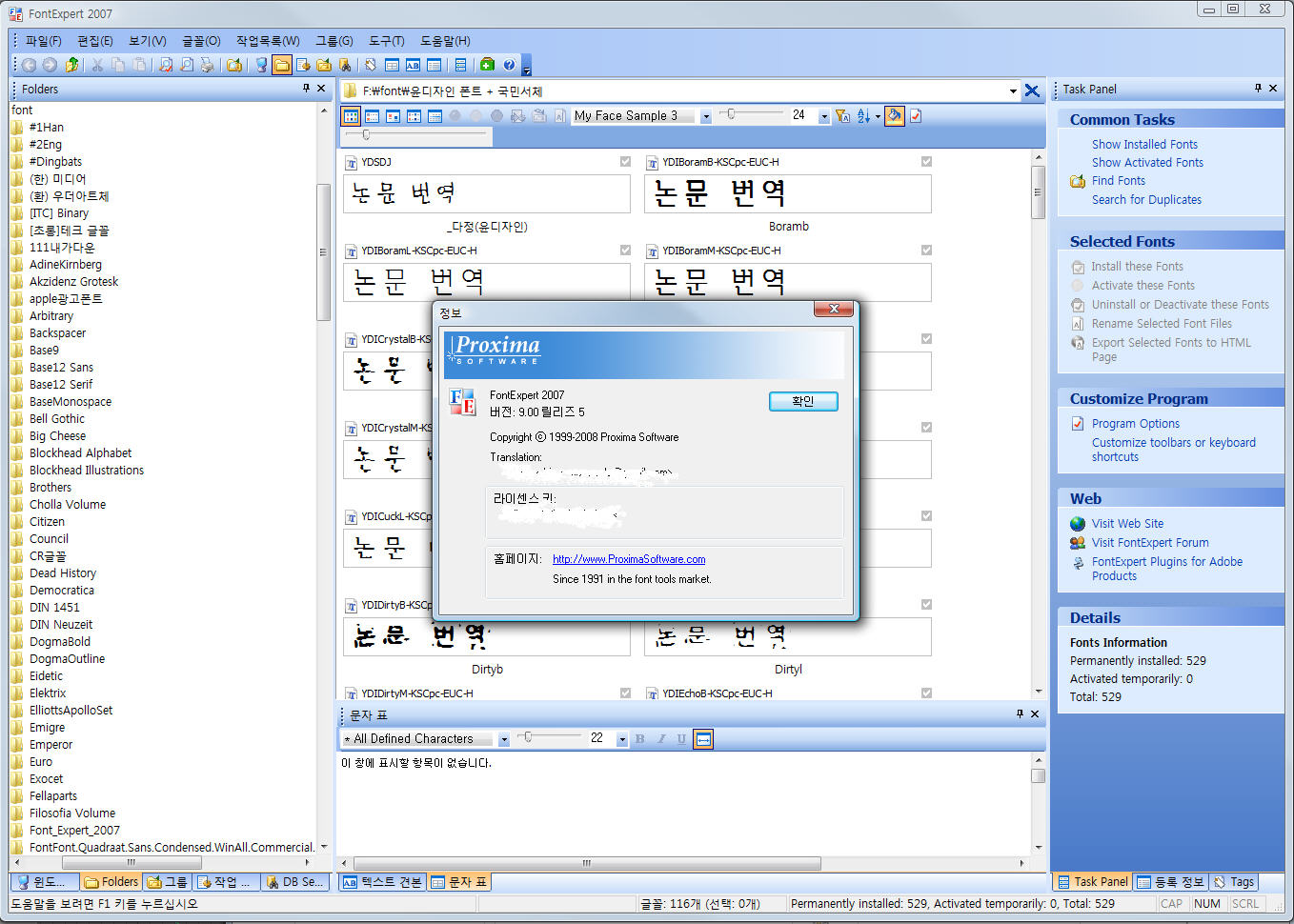Click the Folders tree scroll-down arrow
The height and width of the screenshot is (924, 1294).
(x=324, y=847)
